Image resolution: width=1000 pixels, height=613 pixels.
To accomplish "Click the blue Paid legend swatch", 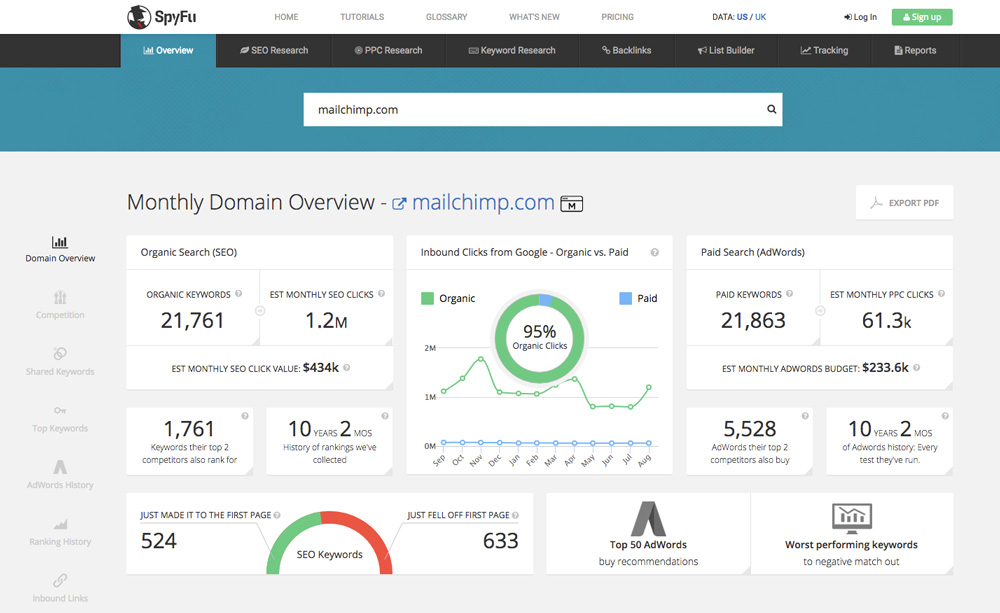I will point(626,298).
